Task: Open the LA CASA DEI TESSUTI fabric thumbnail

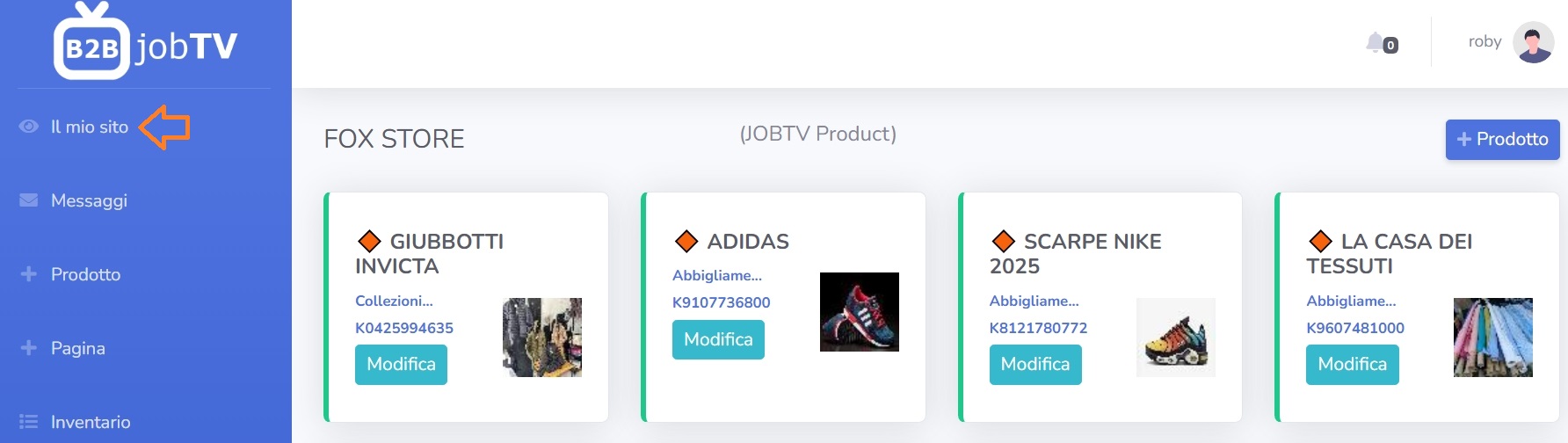Action: (1493, 338)
